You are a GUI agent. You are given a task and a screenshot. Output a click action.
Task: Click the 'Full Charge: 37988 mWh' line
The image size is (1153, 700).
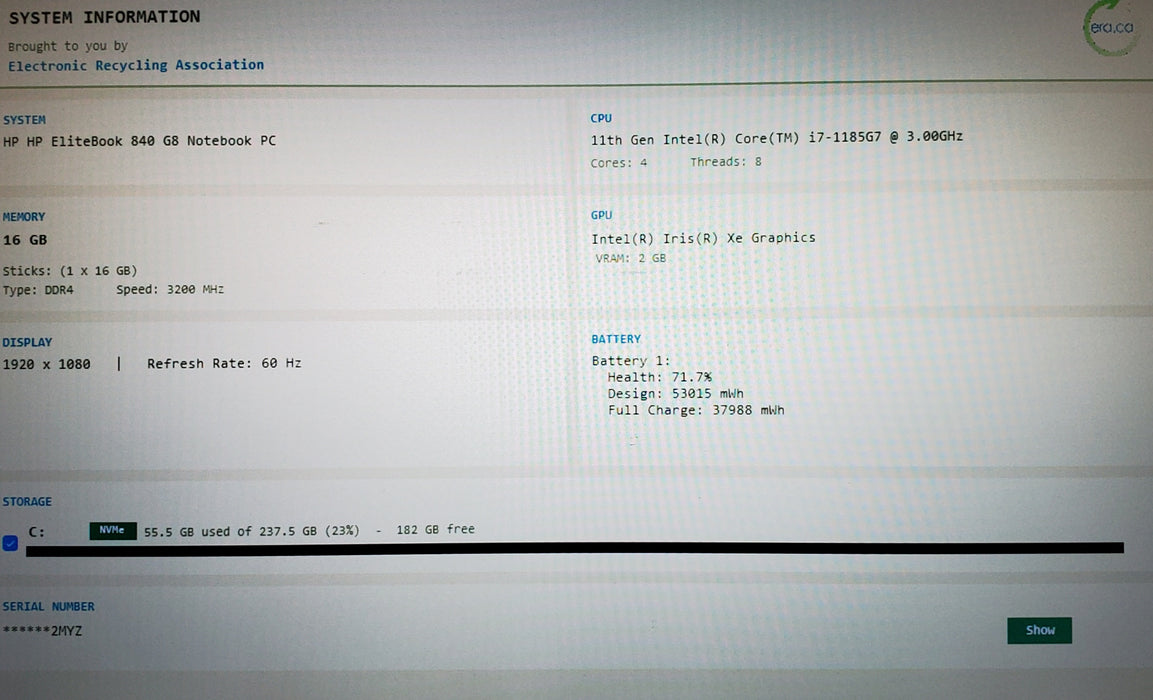coord(696,410)
